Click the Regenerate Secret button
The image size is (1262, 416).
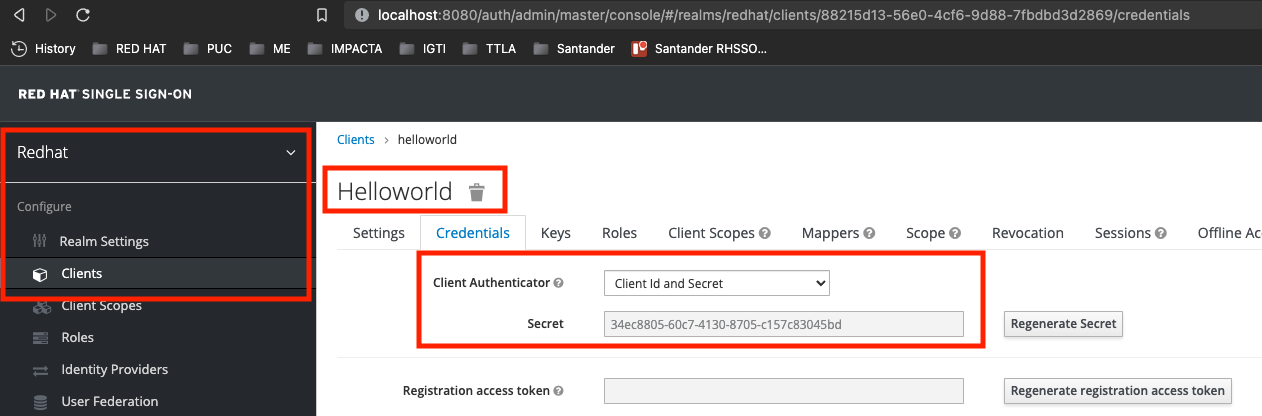[1064, 324]
